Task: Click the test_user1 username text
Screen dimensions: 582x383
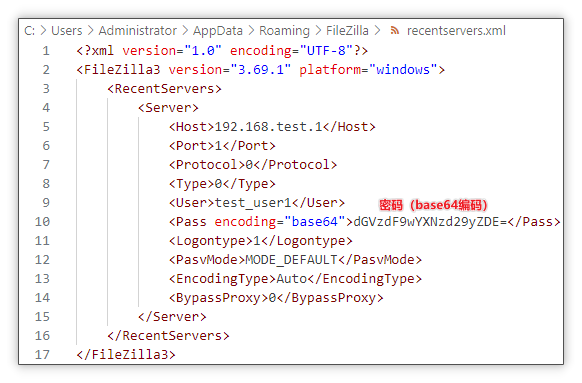Action: click(x=253, y=203)
